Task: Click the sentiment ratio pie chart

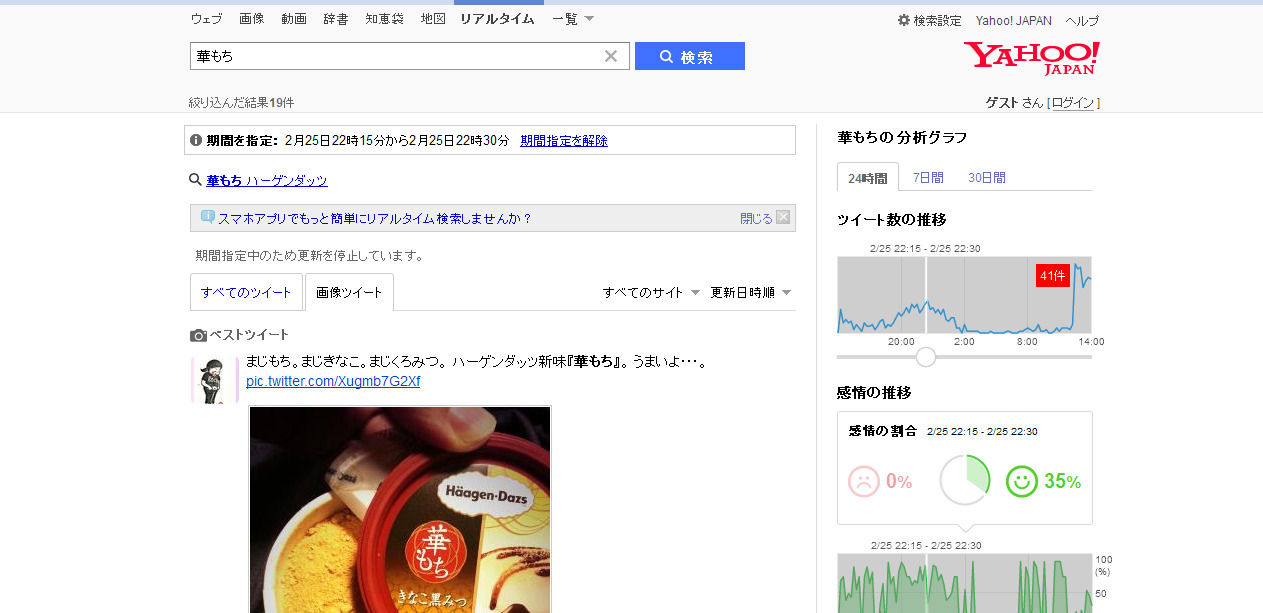Action: coord(964,480)
